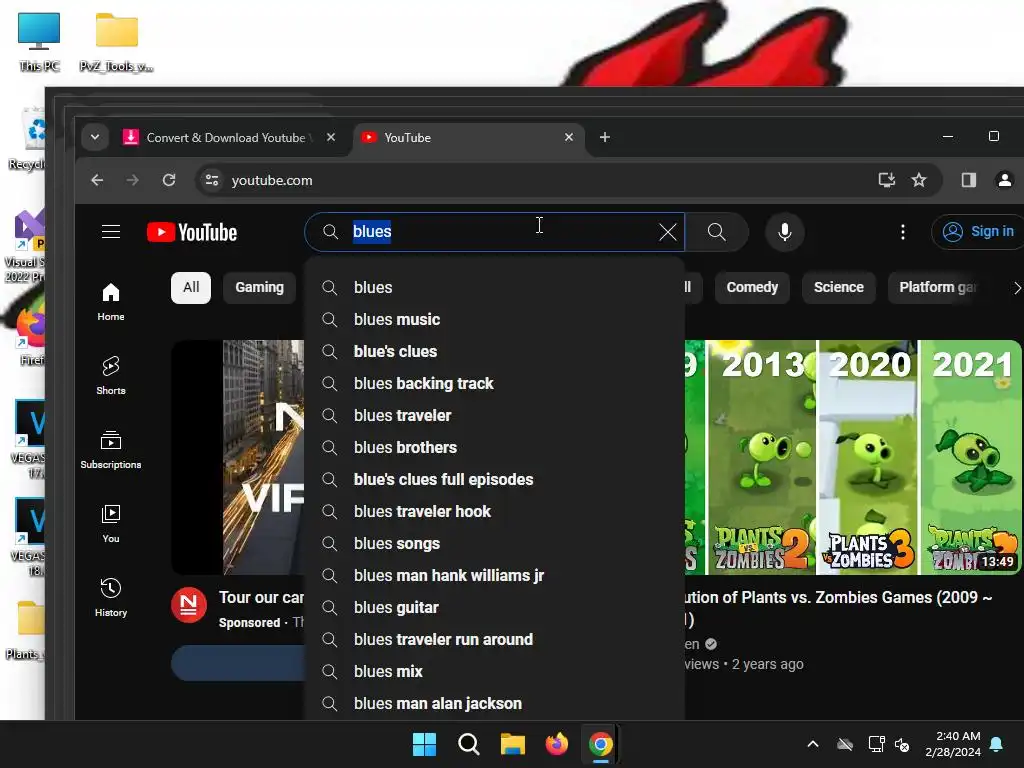Click the install app icon in address bar
The height and width of the screenshot is (768, 1024).
(886, 180)
